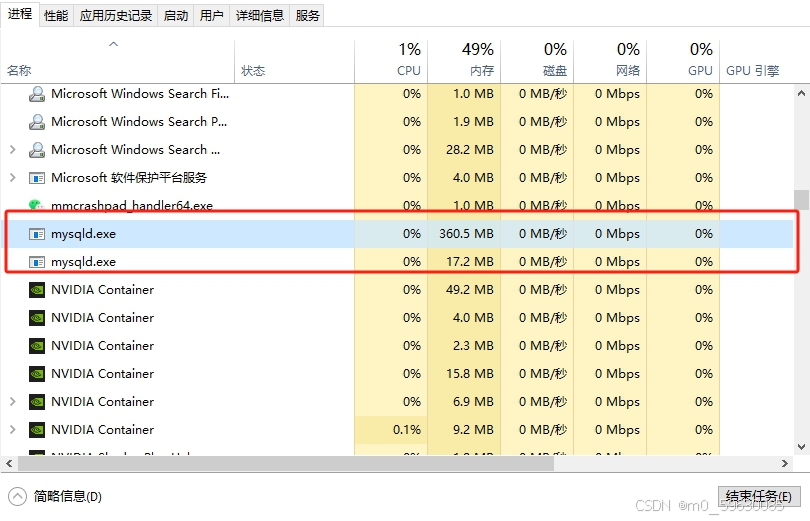Switch to the 详细信息 tab
The width and height of the screenshot is (810, 521).
(x=260, y=16)
